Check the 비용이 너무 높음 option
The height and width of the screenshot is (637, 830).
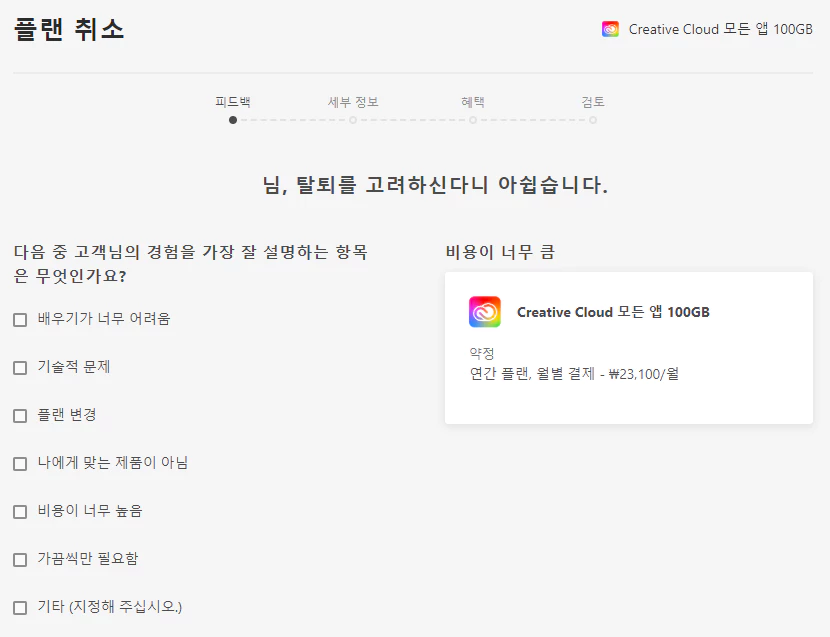(20, 512)
